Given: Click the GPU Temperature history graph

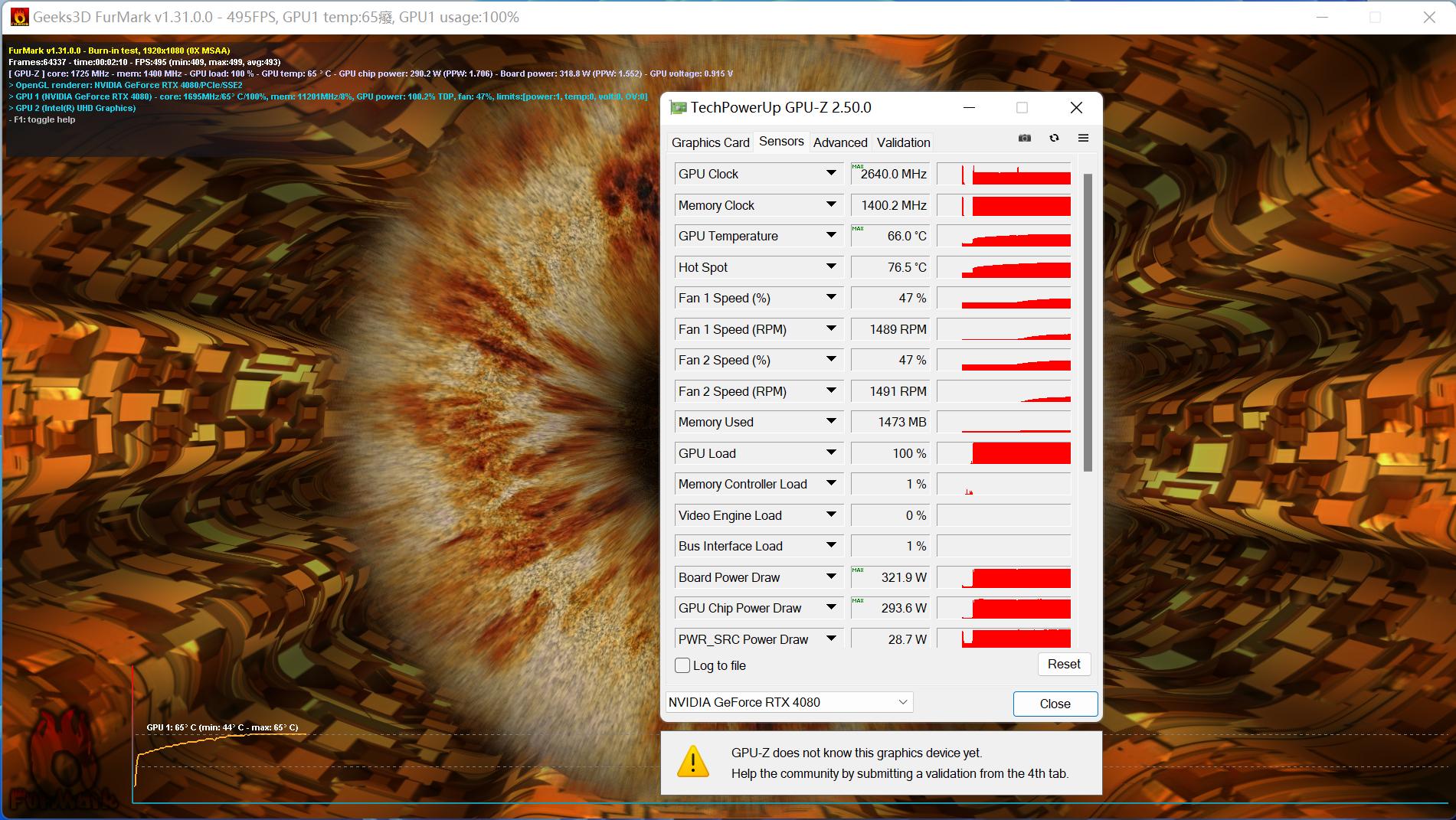Looking at the screenshot, I should [1003, 236].
